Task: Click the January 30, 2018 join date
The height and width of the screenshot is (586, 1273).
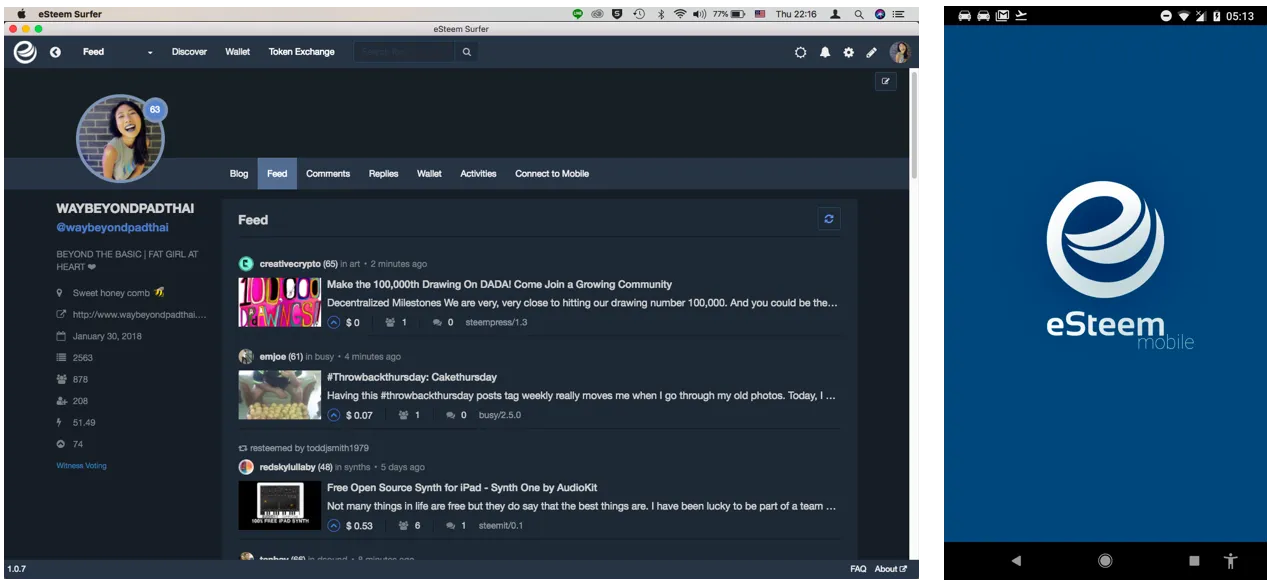Action: [x=107, y=336]
